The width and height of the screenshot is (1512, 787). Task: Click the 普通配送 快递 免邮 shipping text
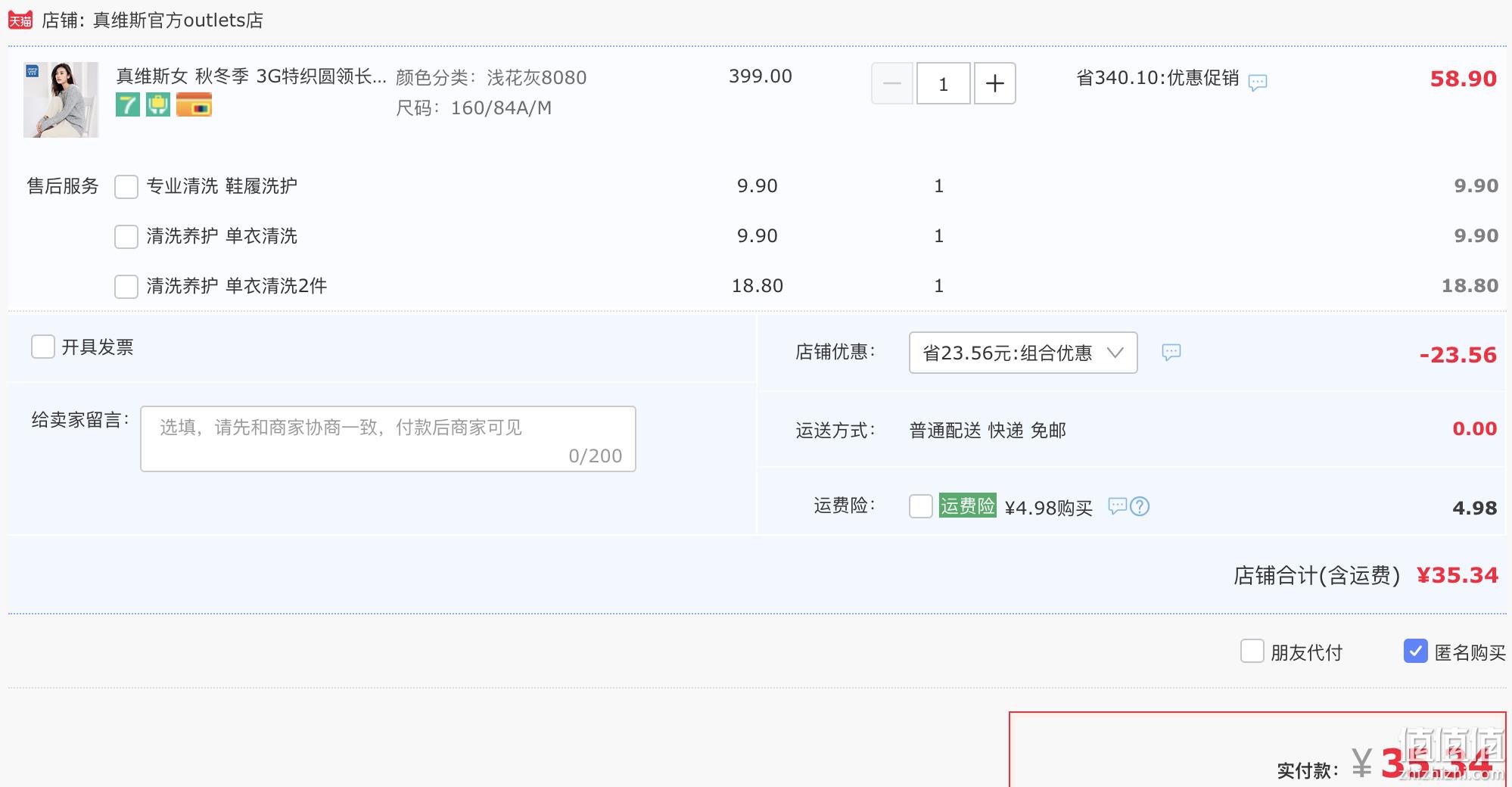(x=988, y=431)
